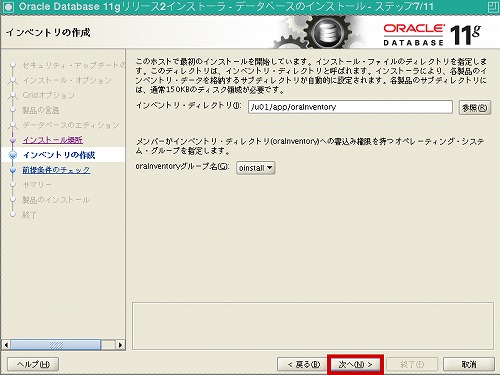Browse the directory with the 参照(R) button
The image size is (500, 375).
pyautogui.click(x=475, y=108)
